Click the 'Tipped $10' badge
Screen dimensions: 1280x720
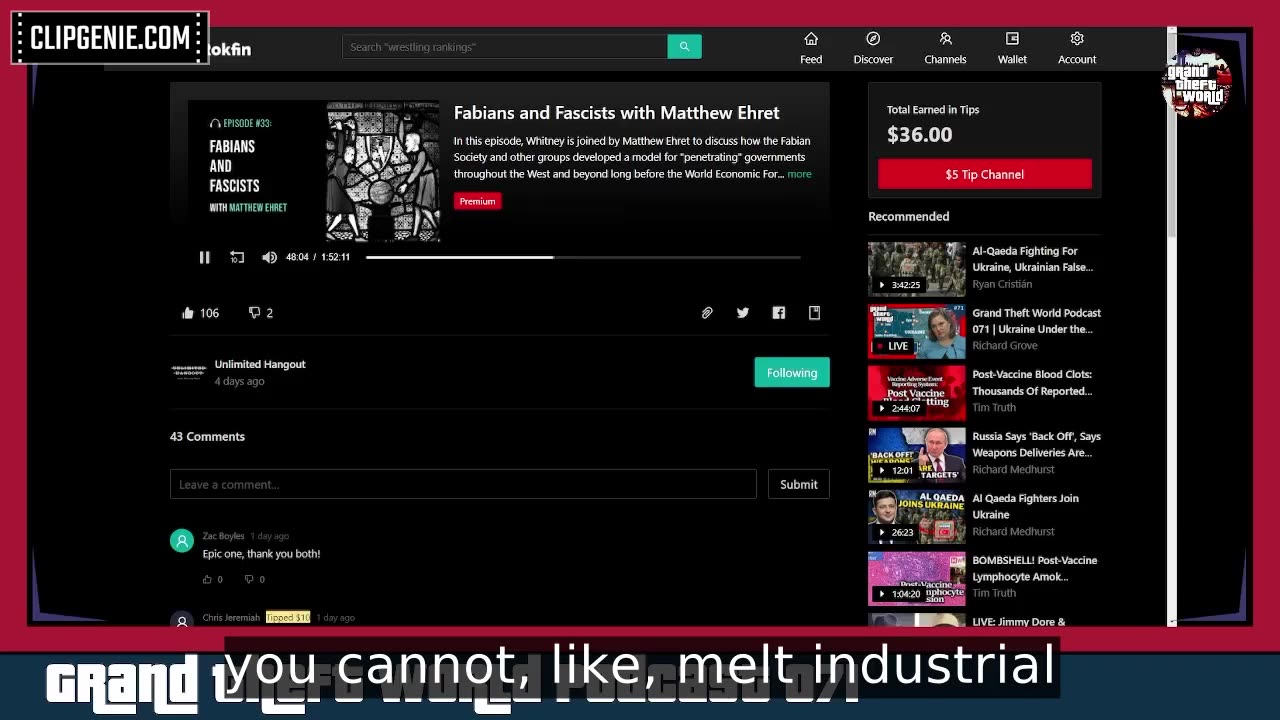(288, 618)
